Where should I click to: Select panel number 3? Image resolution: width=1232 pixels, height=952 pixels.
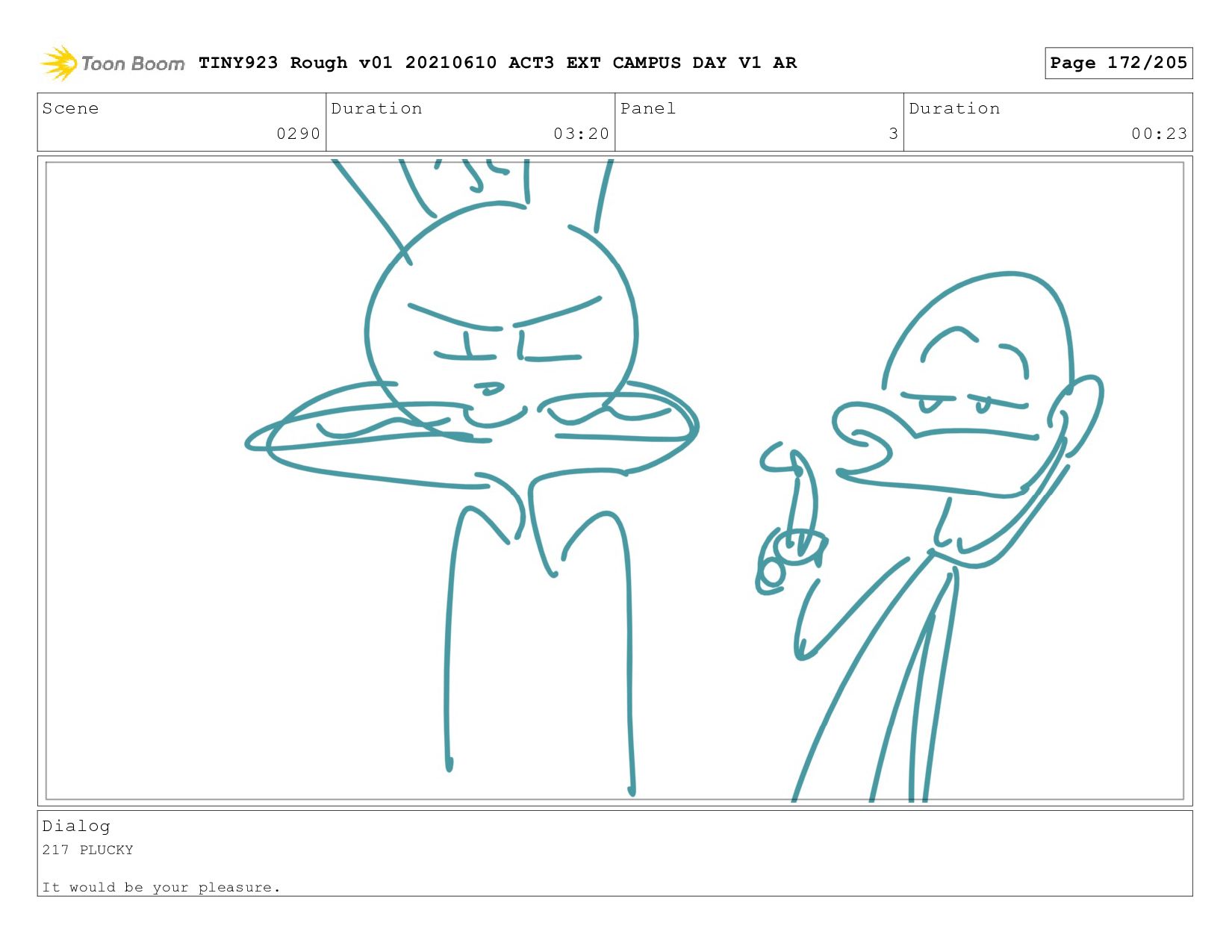tap(893, 134)
